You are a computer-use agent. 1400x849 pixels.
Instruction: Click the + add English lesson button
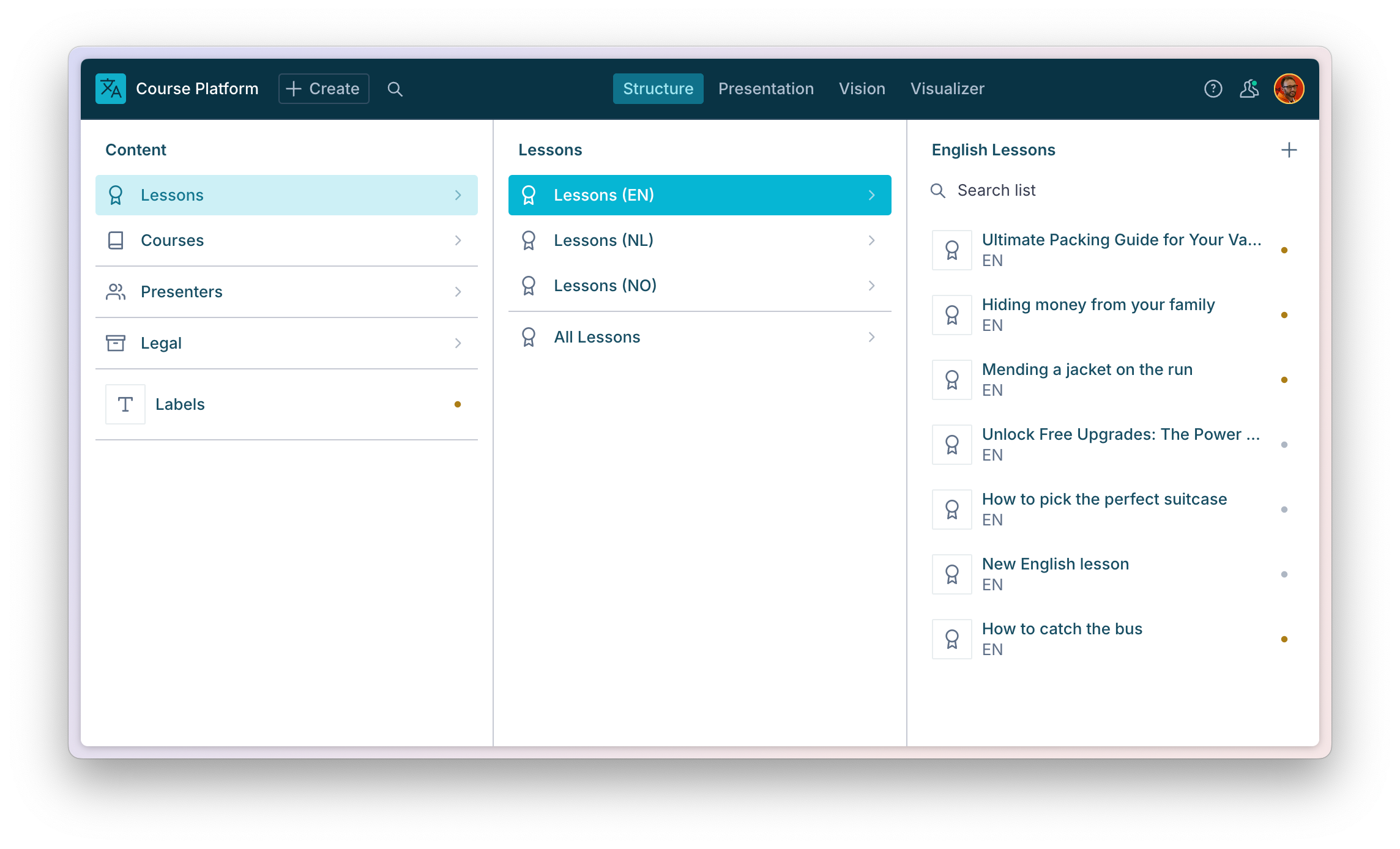point(1289,150)
